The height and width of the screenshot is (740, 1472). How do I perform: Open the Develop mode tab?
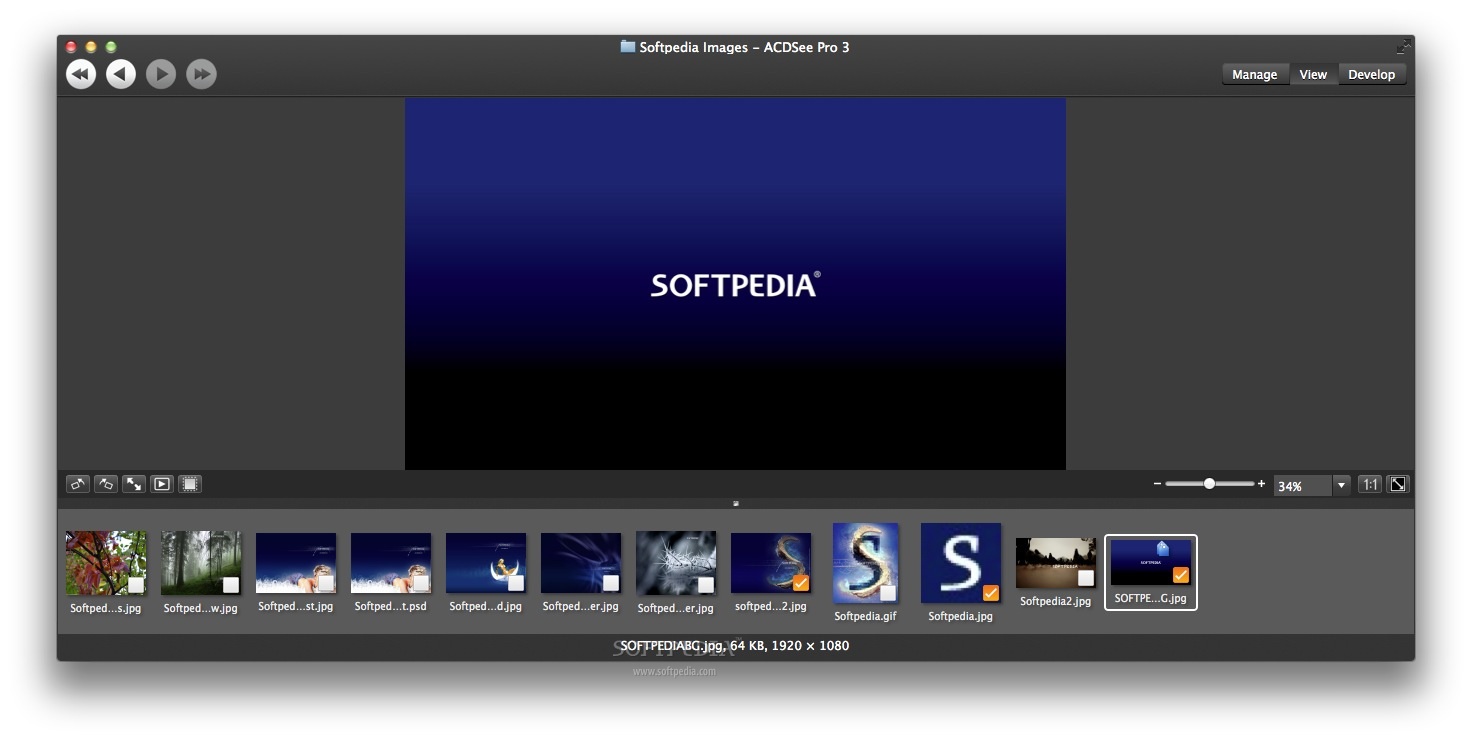[x=1371, y=74]
